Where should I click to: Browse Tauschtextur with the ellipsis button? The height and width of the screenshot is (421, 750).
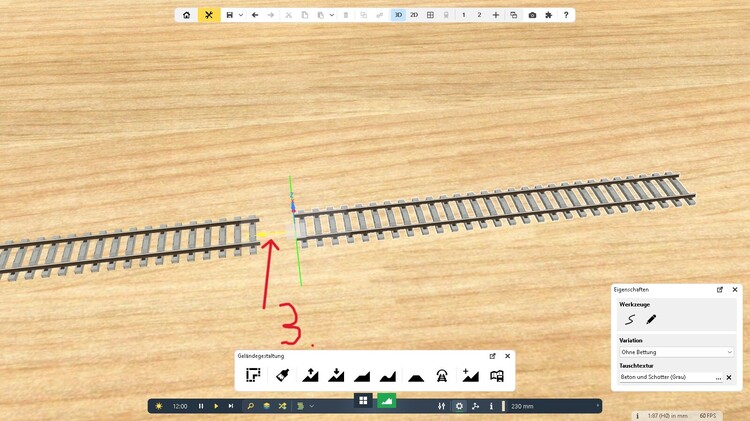coord(718,377)
